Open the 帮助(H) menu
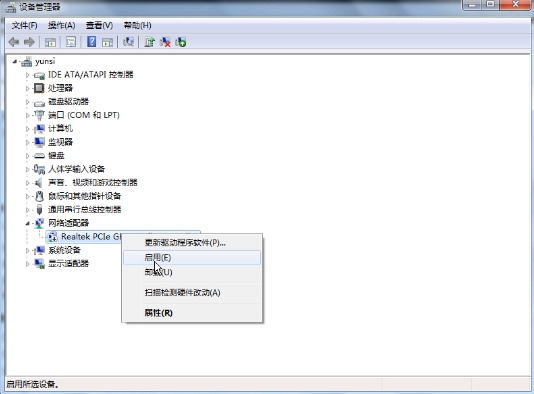 (137, 26)
